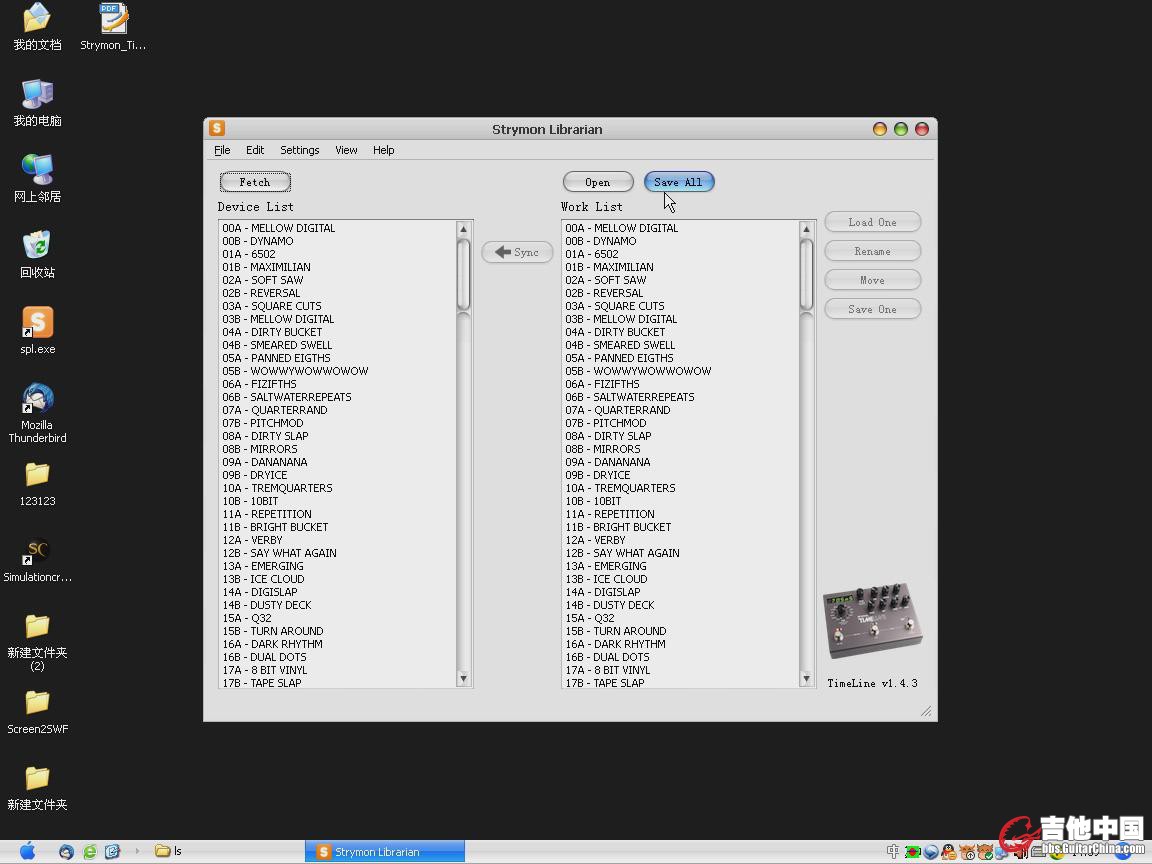
Task: Click the Save One button
Action: pyautogui.click(x=873, y=309)
